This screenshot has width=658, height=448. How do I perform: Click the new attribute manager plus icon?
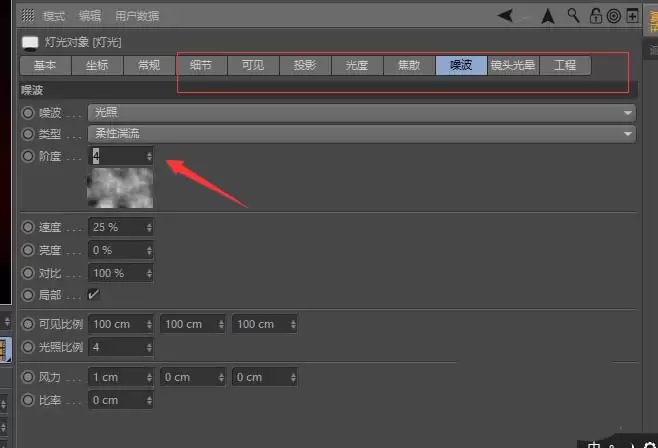[x=631, y=16]
